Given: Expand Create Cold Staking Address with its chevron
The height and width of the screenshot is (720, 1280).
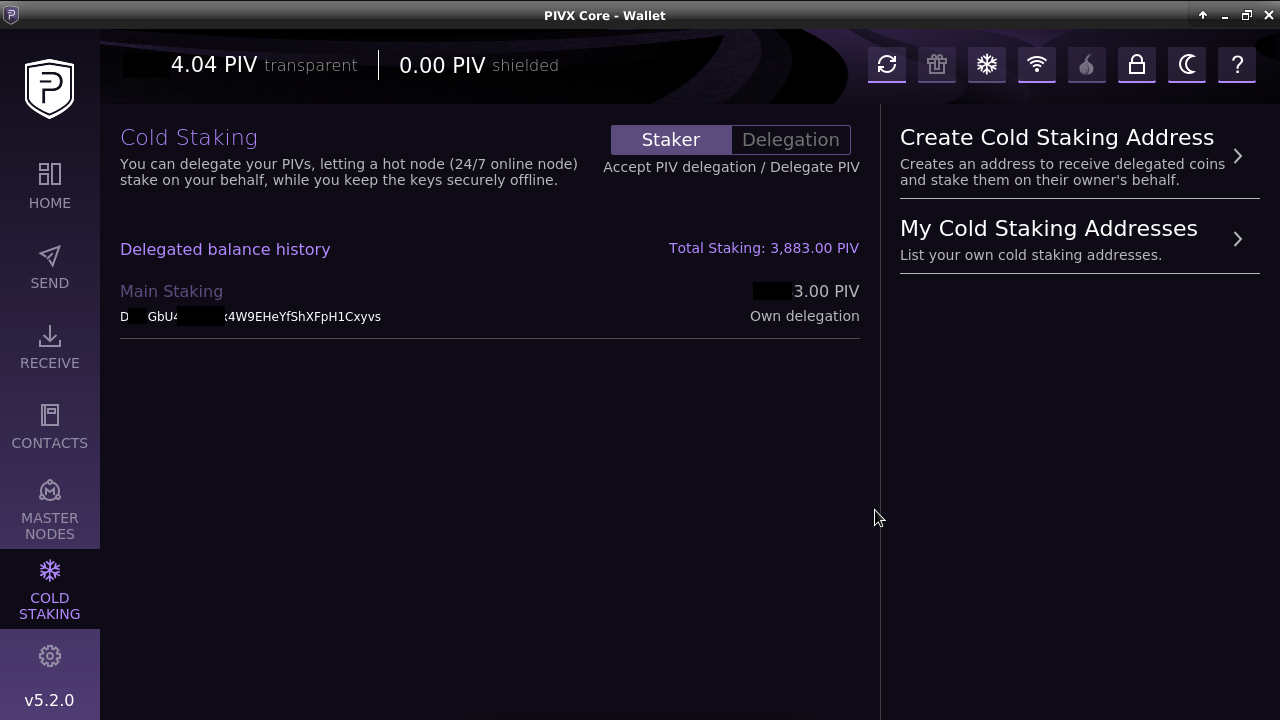Looking at the screenshot, I should point(1237,156).
